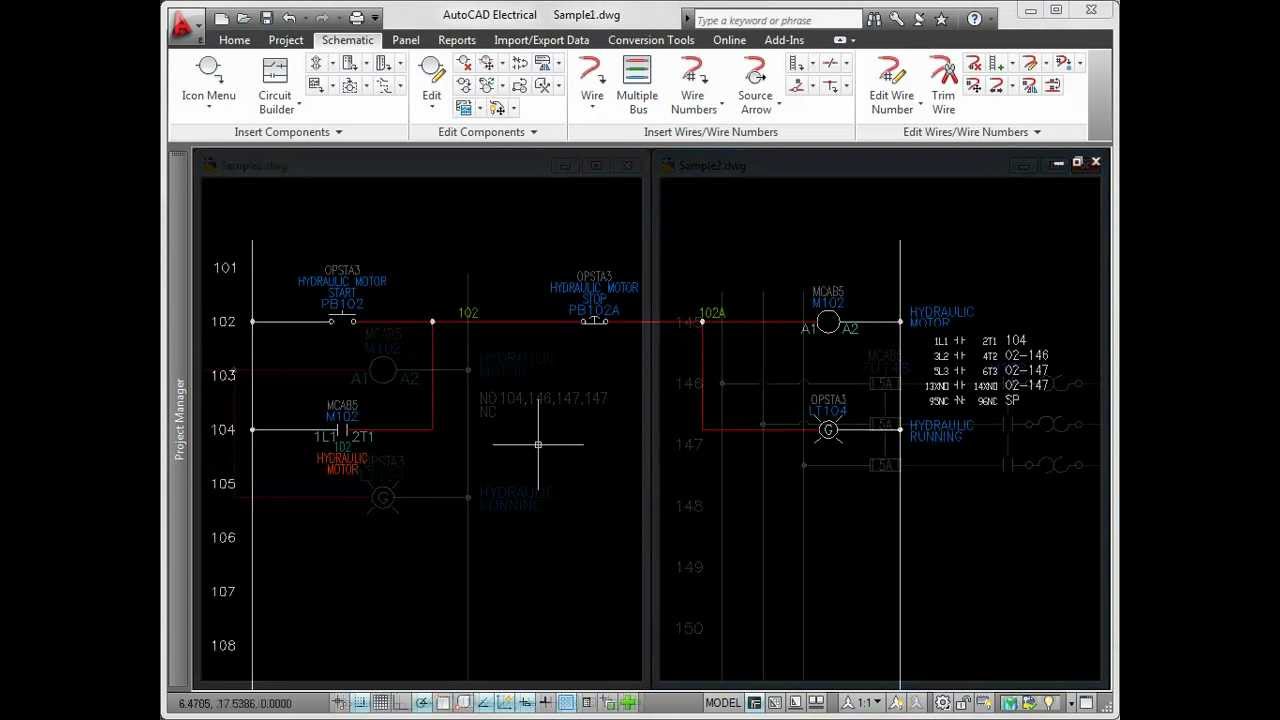
Task: Toggle Grid Display in the status bar
Action: [x=381, y=703]
